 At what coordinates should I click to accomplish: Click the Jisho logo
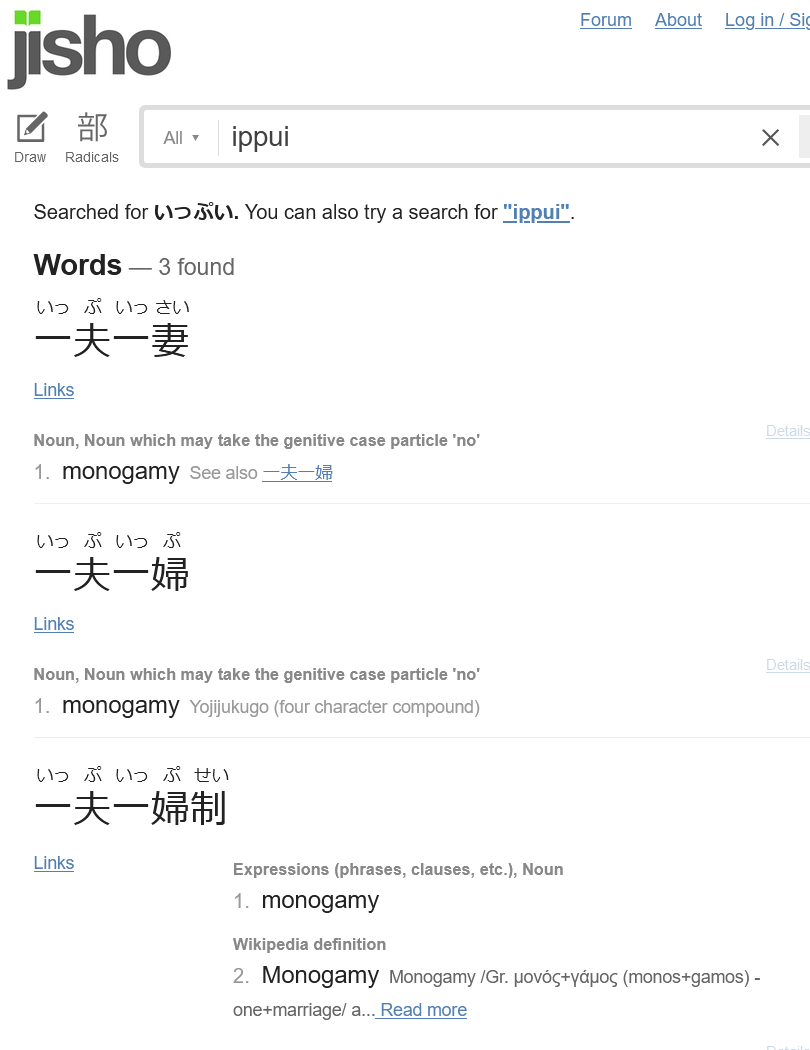pos(90,50)
